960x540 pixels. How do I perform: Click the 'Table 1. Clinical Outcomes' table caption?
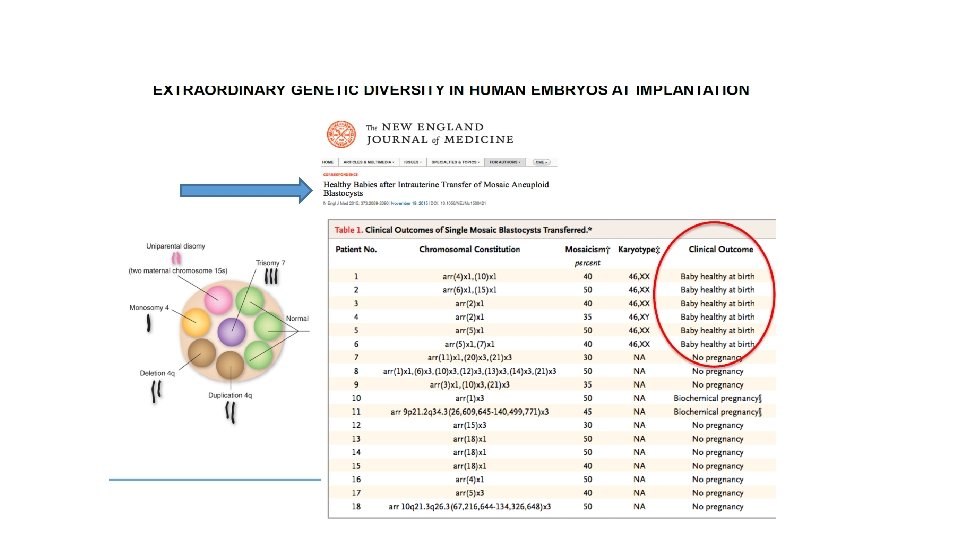[x=463, y=230]
